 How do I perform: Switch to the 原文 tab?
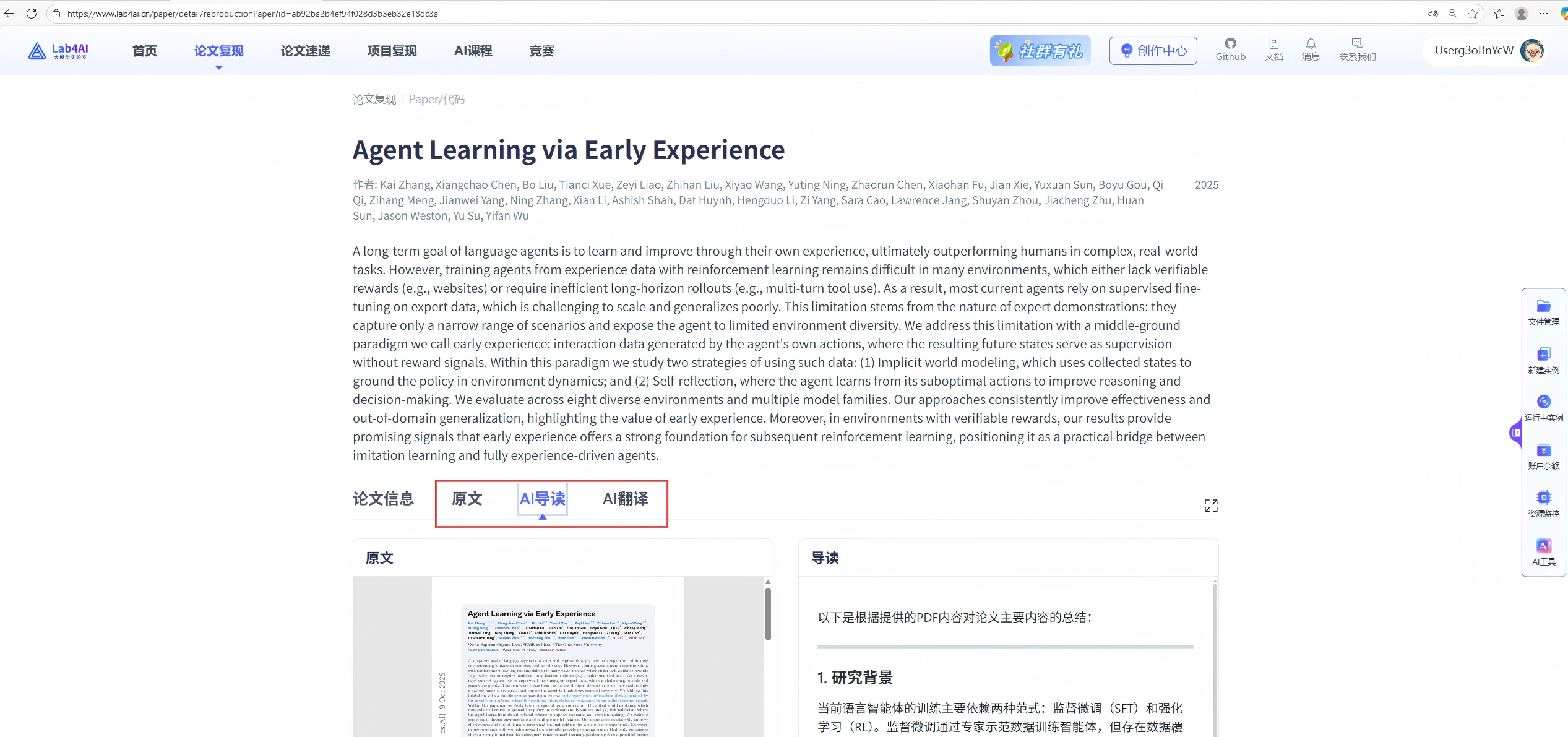coord(467,499)
